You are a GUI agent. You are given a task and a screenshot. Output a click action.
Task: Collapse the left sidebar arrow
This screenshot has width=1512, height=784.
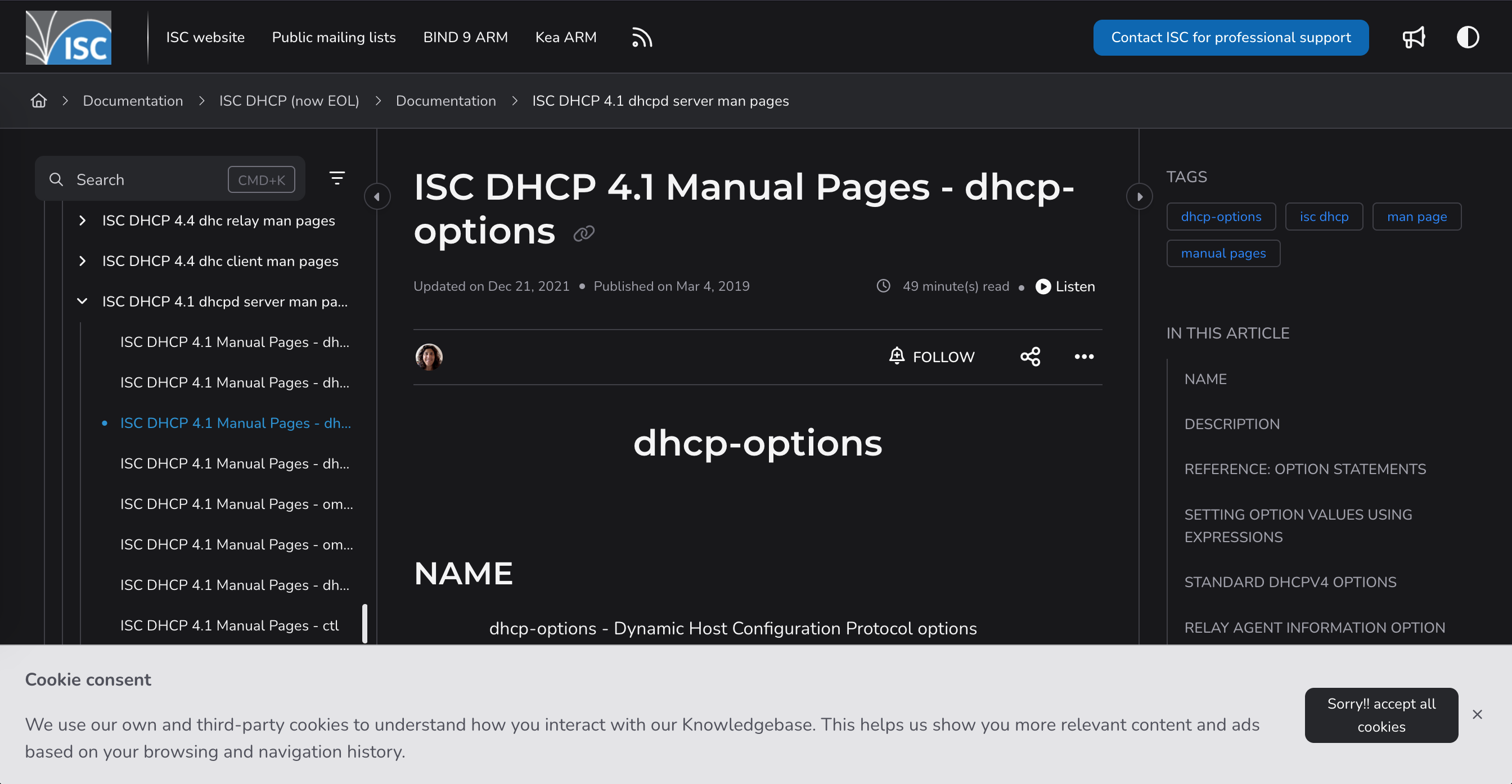point(377,197)
